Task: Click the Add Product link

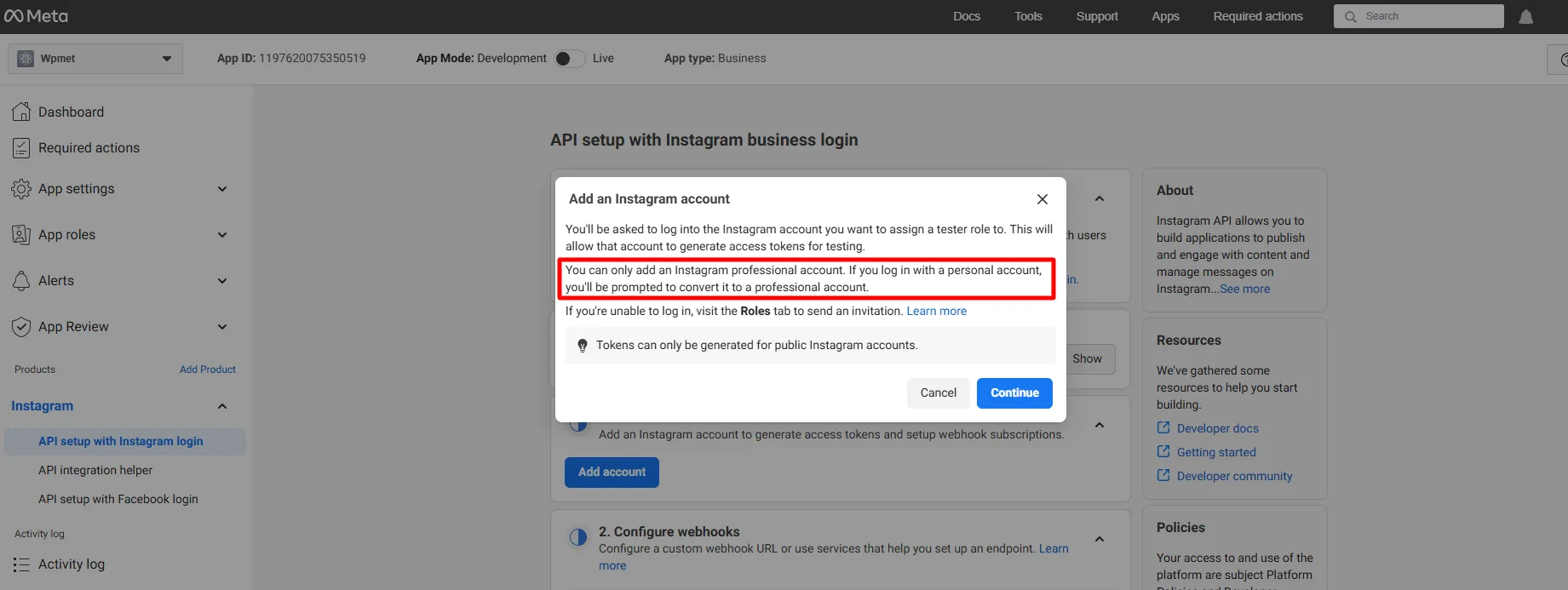Action: coord(208,369)
